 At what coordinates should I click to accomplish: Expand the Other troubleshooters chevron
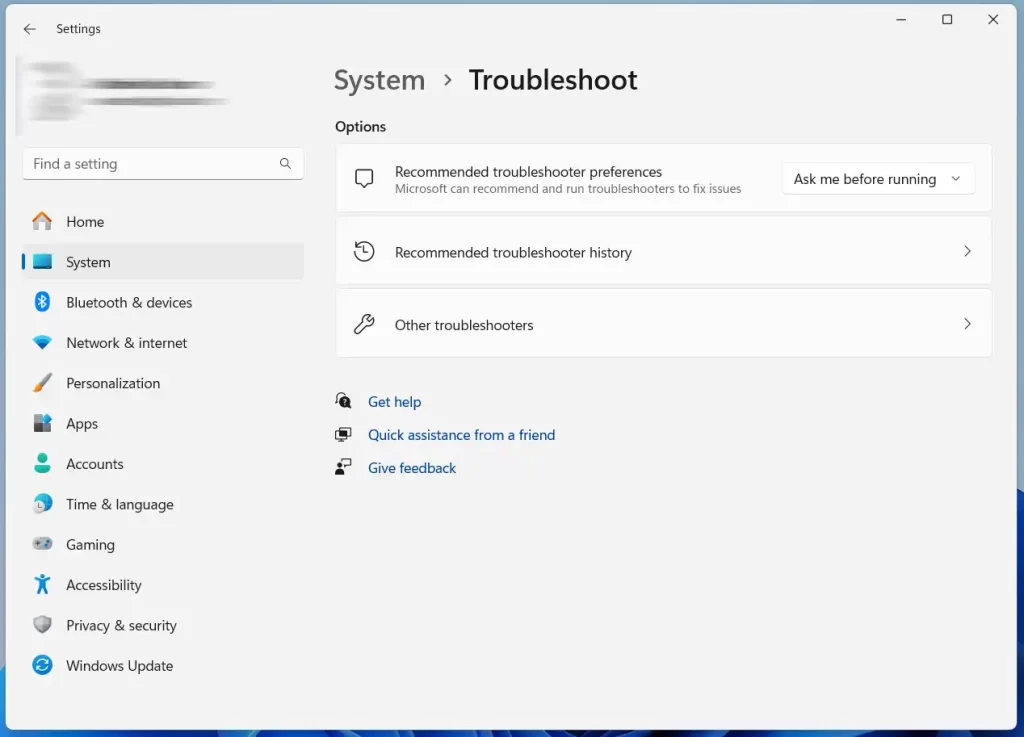(x=967, y=324)
